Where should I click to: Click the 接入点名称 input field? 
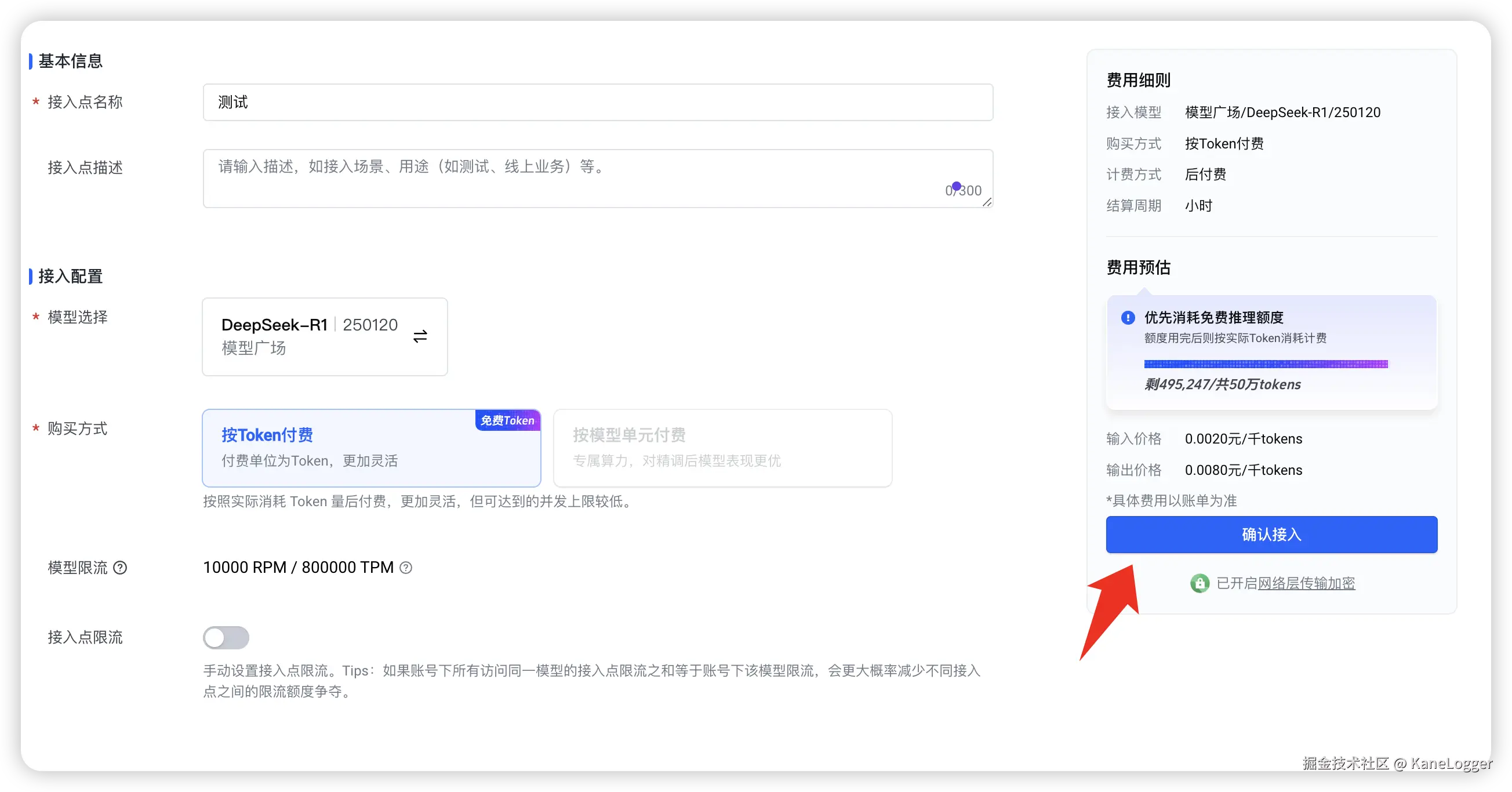(598, 102)
